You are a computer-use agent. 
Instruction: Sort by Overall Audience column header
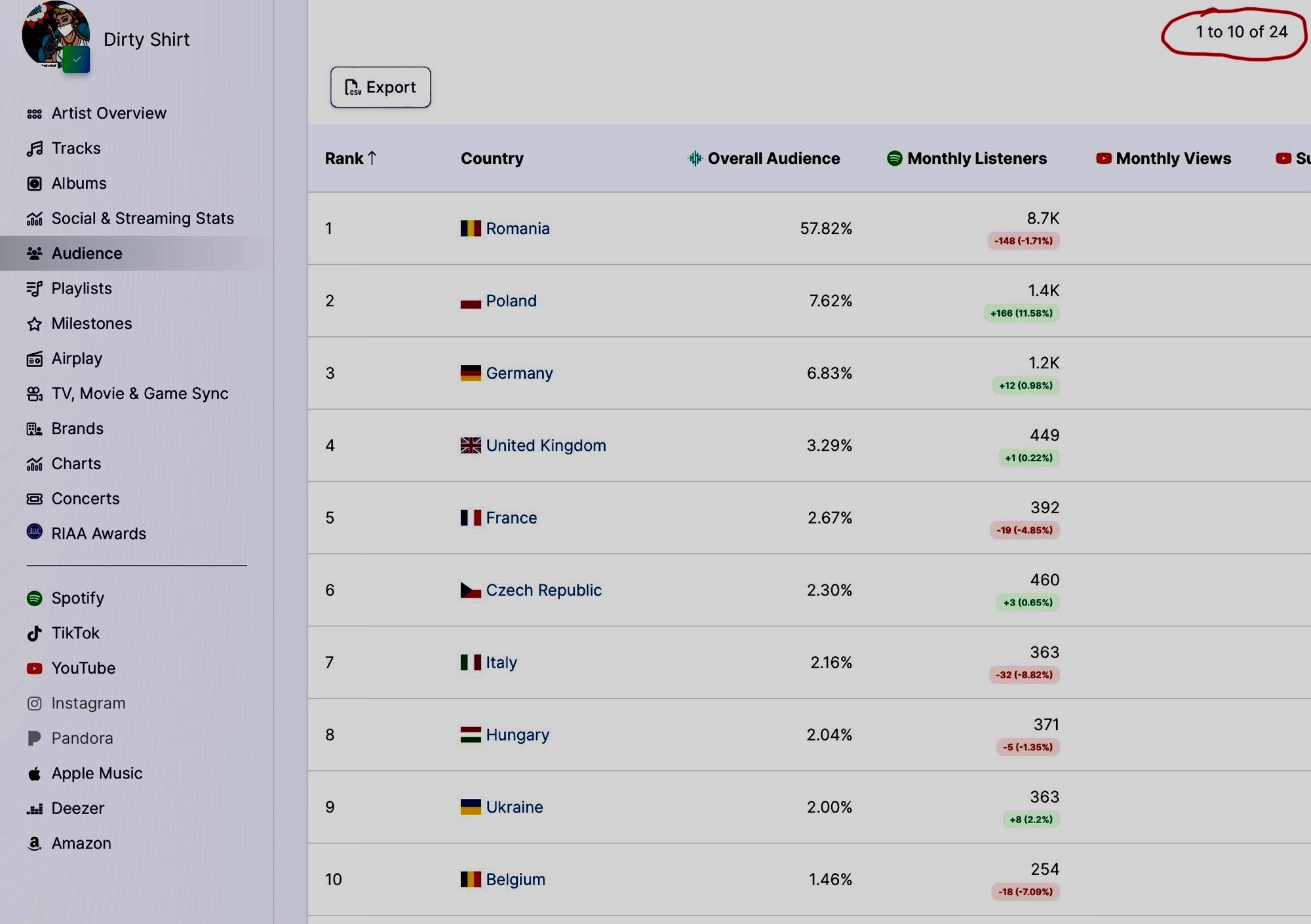773,159
